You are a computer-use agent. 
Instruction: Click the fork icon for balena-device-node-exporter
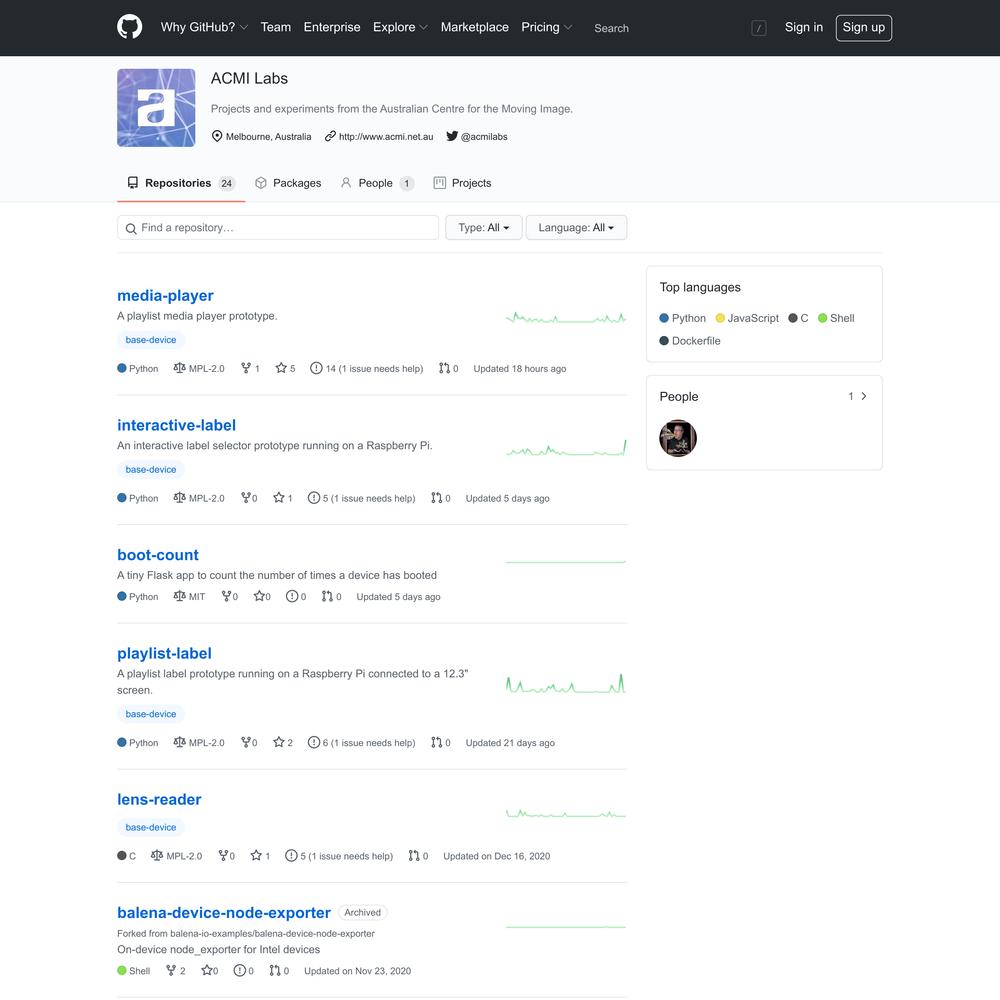[171, 970]
